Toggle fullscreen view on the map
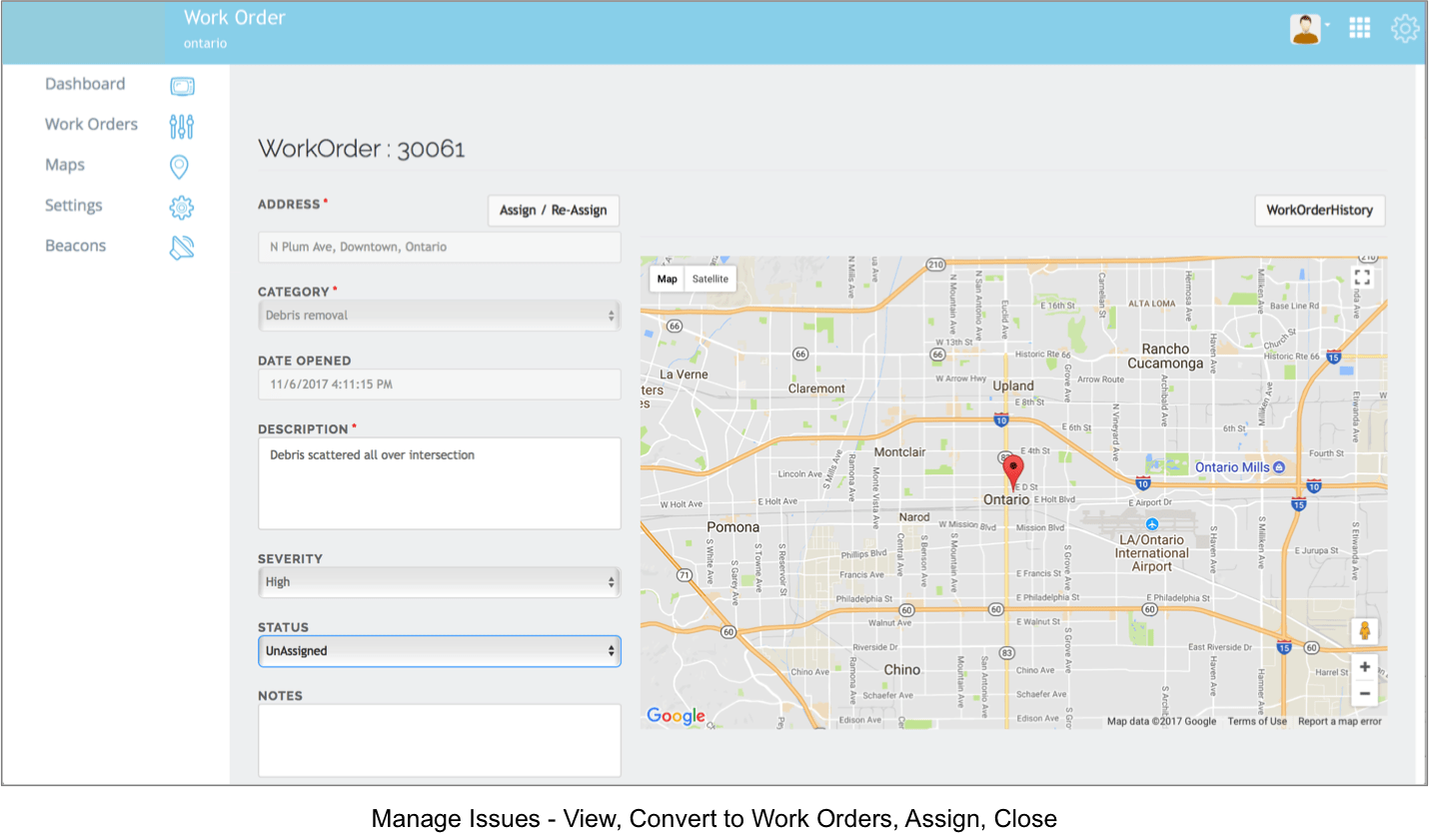 pos(1362,278)
